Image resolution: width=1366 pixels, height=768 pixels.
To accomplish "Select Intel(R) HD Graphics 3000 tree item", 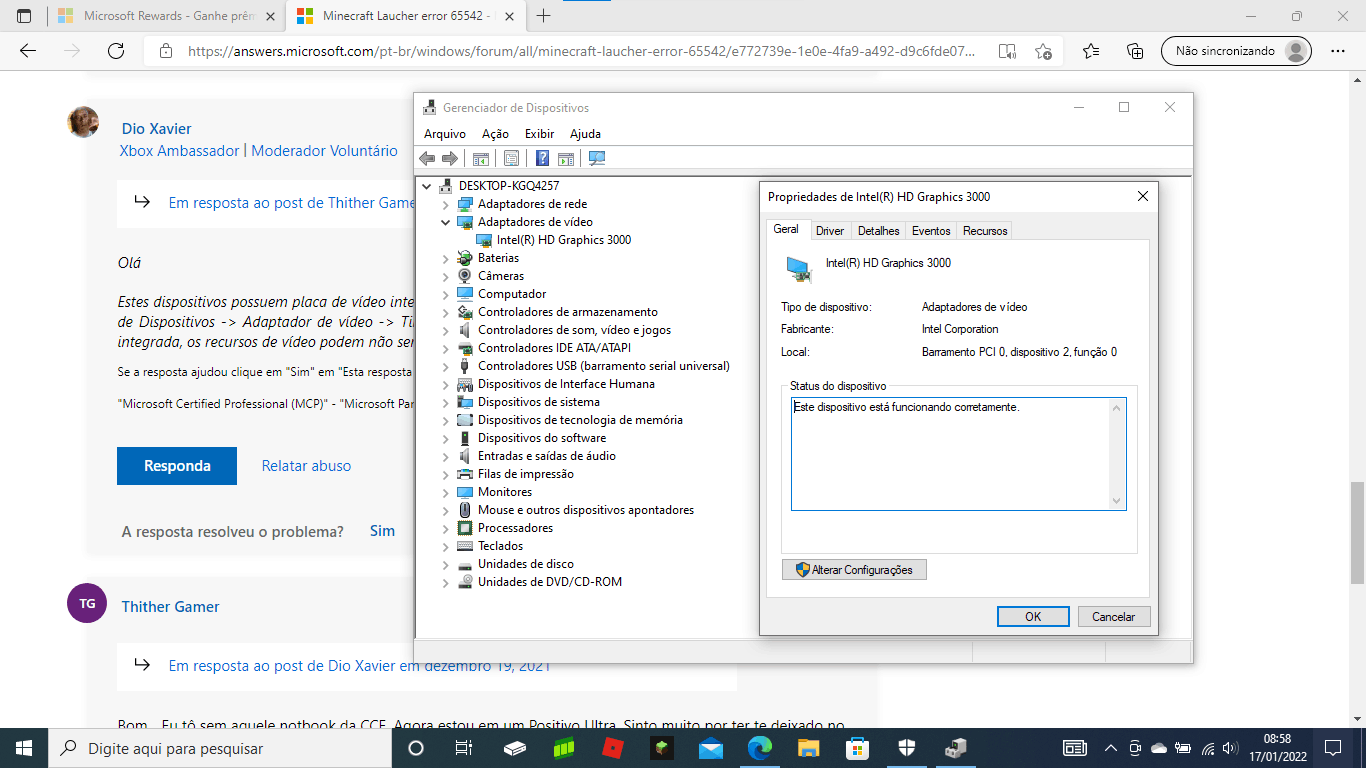I will pyautogui.click(x=564, y=240).
